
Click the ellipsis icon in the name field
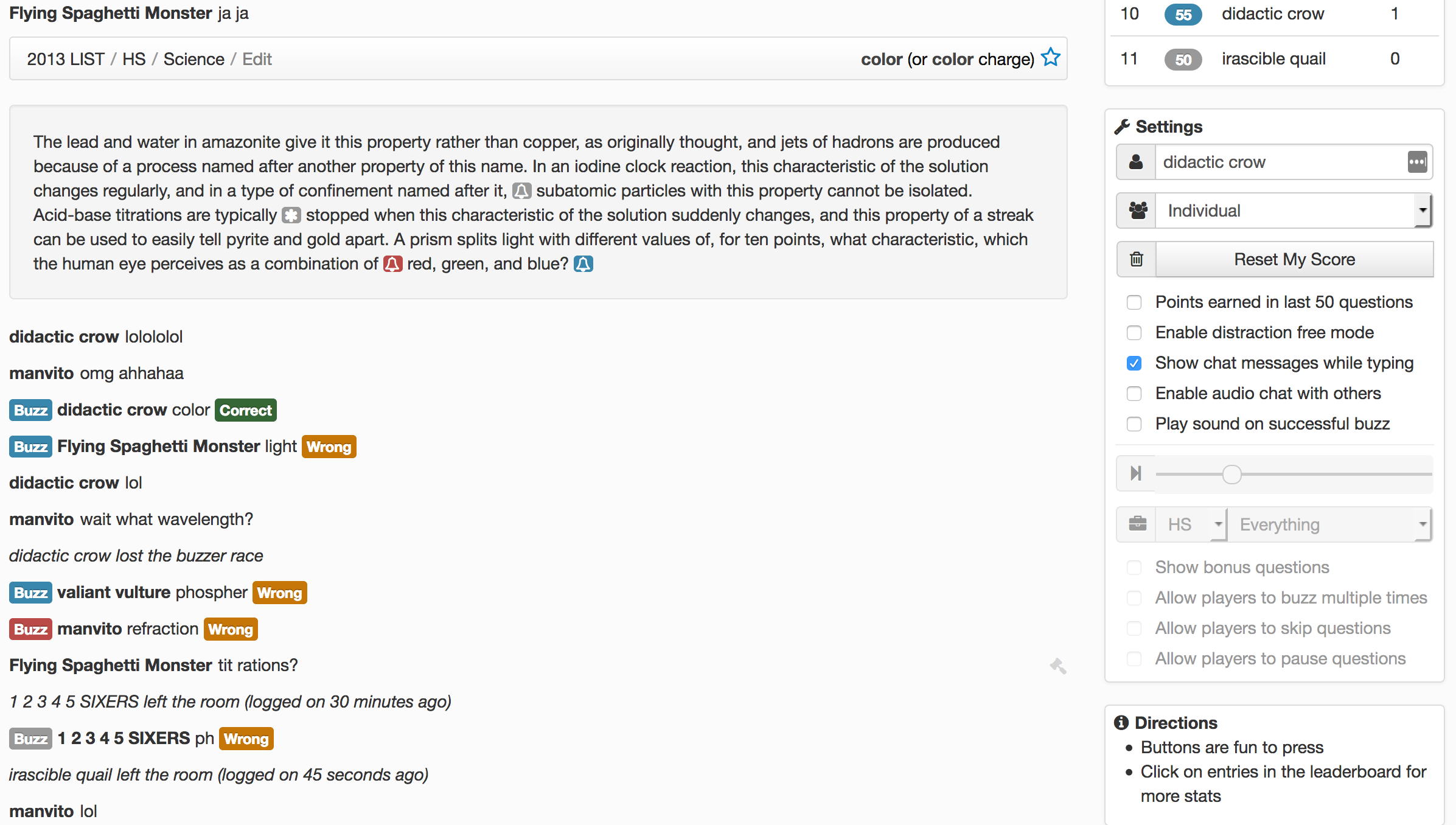[x=1417, y=162]
